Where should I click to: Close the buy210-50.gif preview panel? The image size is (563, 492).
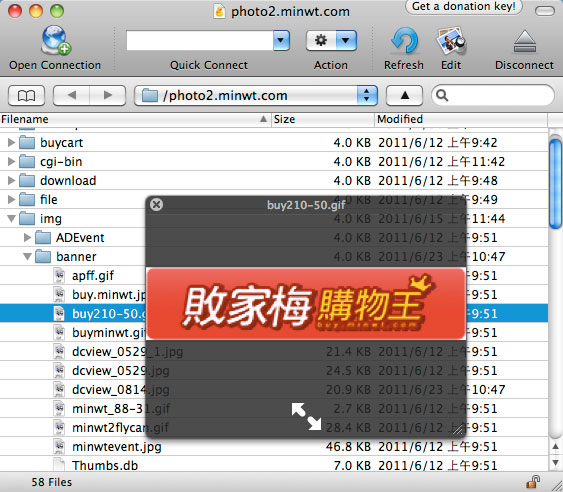tap(157, 205)
